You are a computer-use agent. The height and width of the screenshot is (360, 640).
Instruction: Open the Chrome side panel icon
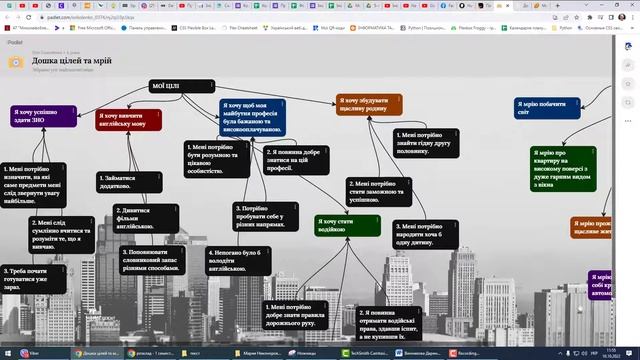tap(611, 18)
